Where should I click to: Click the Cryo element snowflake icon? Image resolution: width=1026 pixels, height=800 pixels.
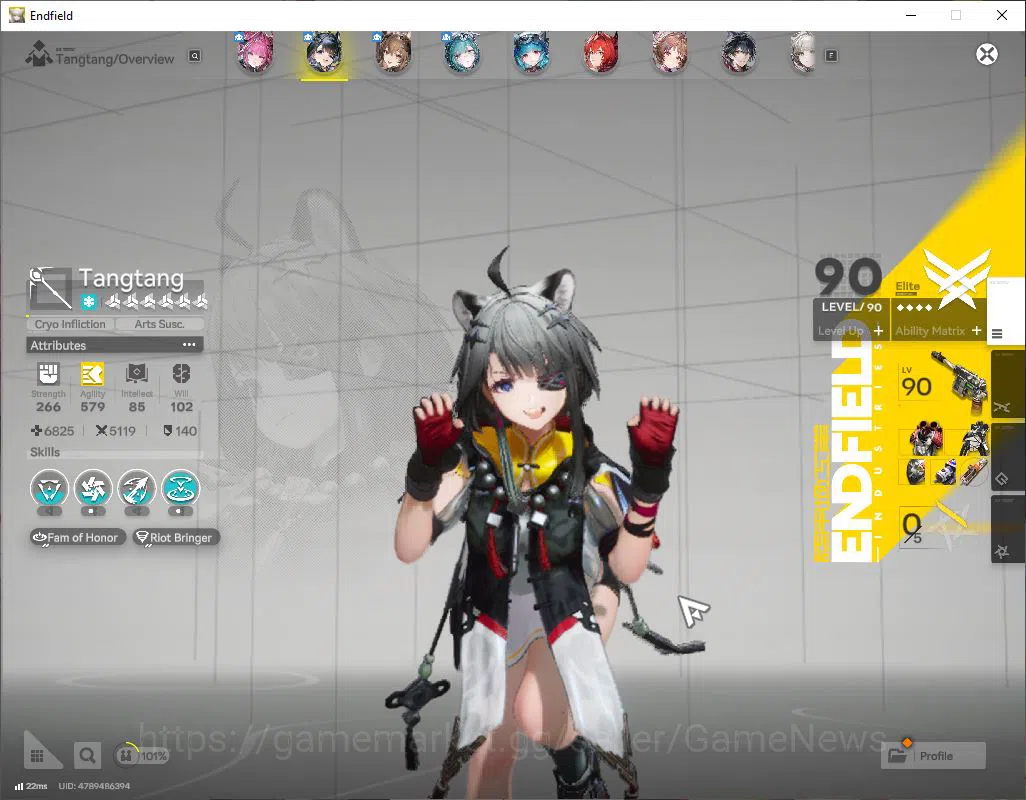[89, 302]
